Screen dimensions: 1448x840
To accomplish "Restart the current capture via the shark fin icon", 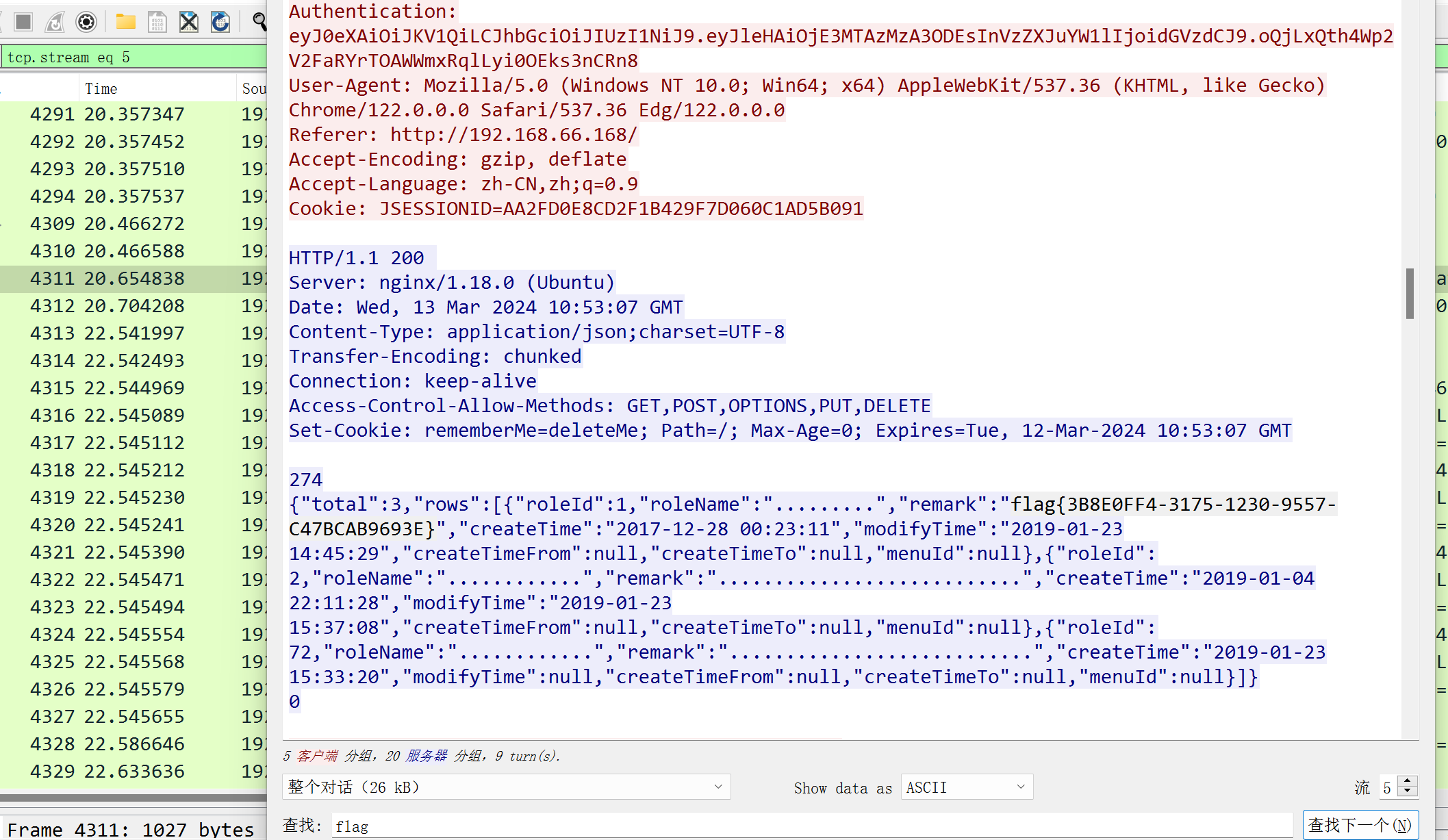I will 55,22.
